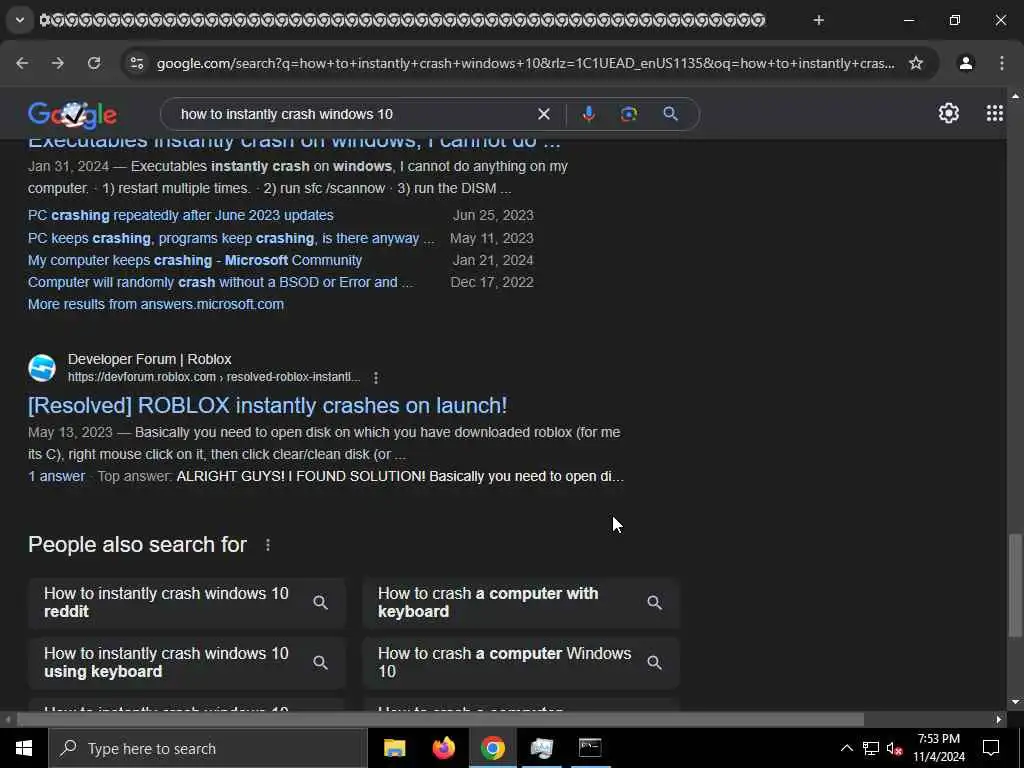Click the horizontal scrollbar thumb
This screenshot has width=1024, height=768.
point(440,719)
